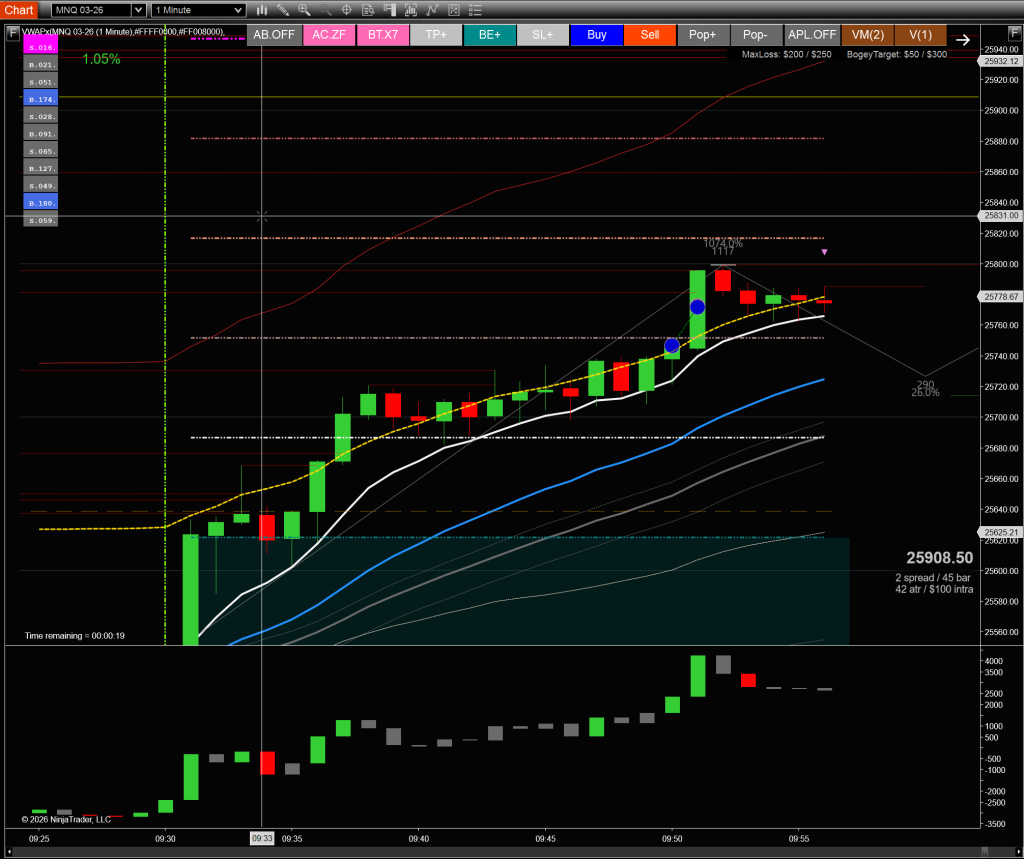The width and height of the screenshot is (1024, 859).
Task: Click the zoom in magnifier icon
Action: click(304, 10)
